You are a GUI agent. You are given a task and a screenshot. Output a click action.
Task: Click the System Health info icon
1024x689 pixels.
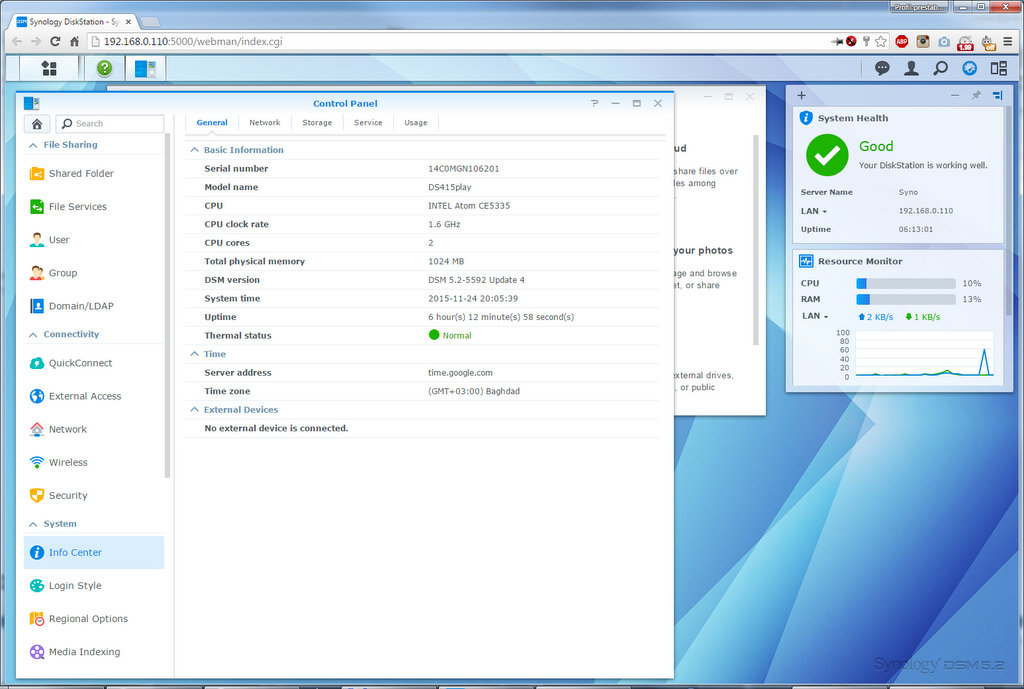click(x=806, y=118)
